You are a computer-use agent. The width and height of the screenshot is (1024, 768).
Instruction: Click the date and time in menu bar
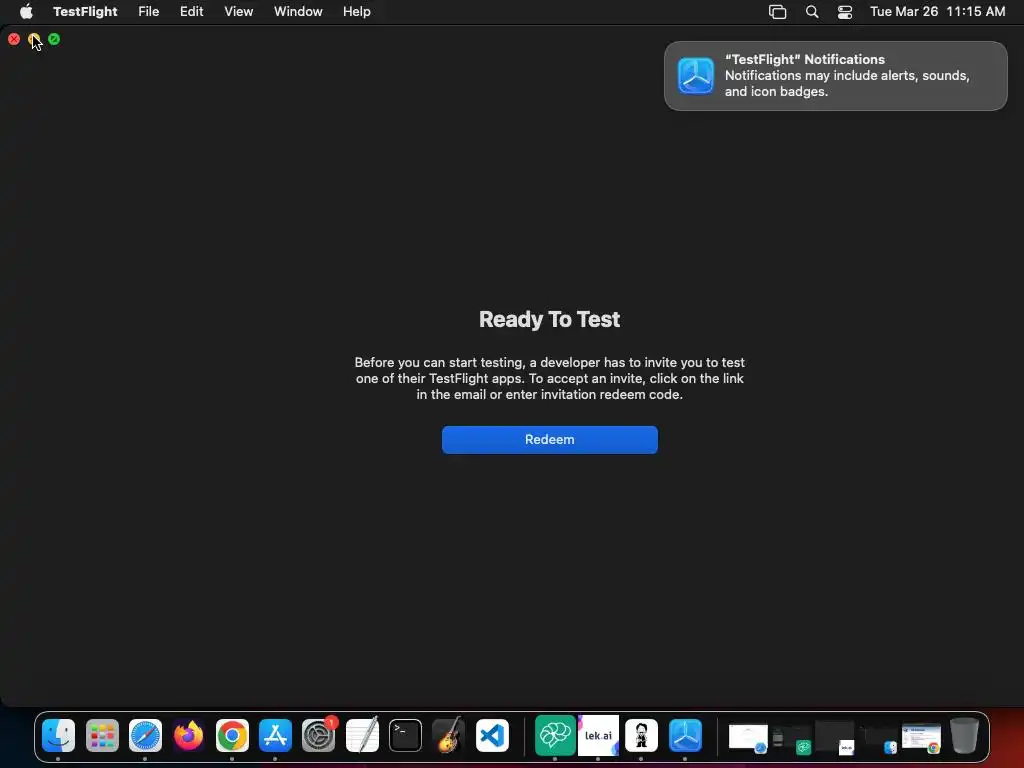[x=937, y=11]
